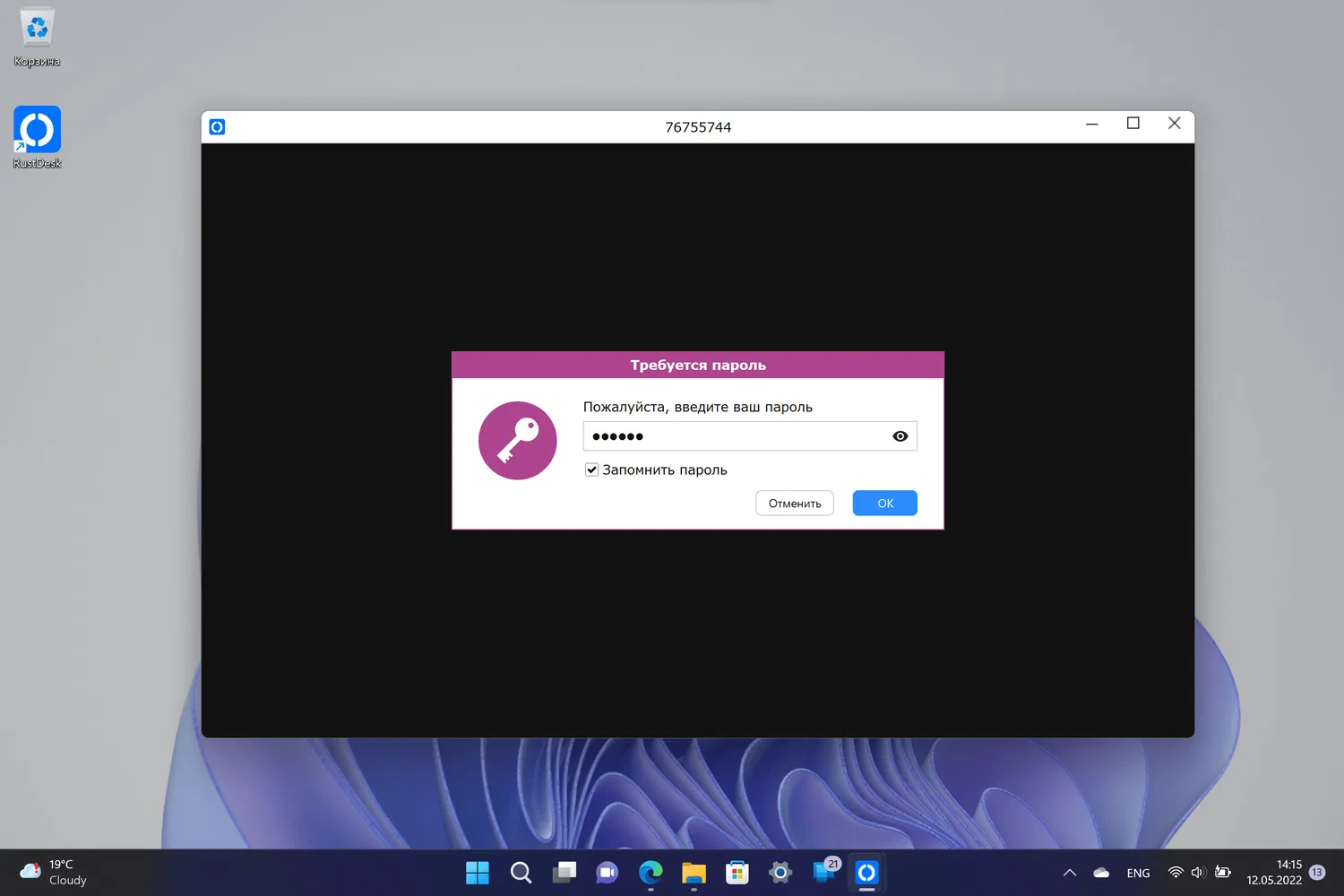The width and height of the screenshot is (1344, 896).
Task: Launch Microsoft Store from the taskbar
Action: click(x=737, y=873)
